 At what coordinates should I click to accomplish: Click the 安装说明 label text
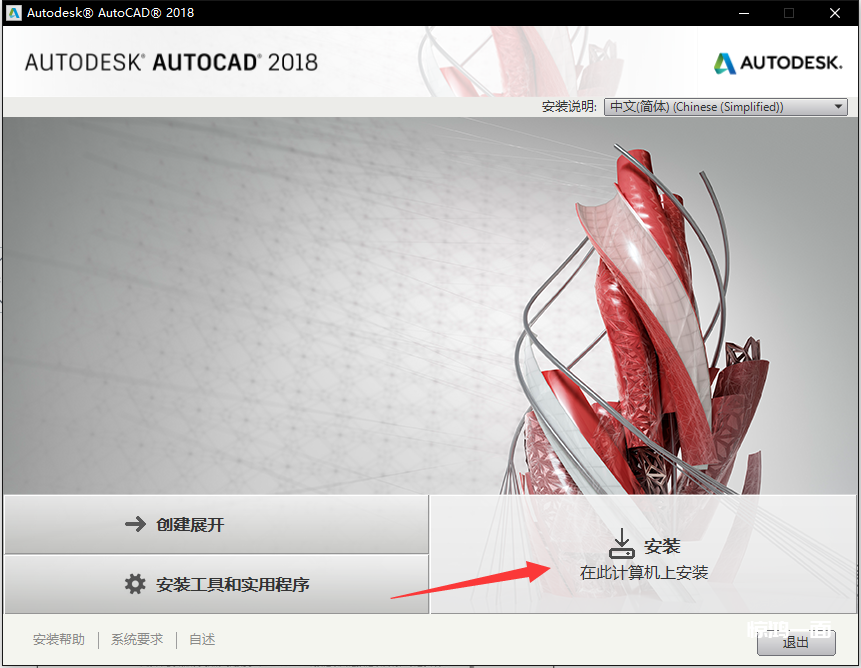[x=569, y=107]
